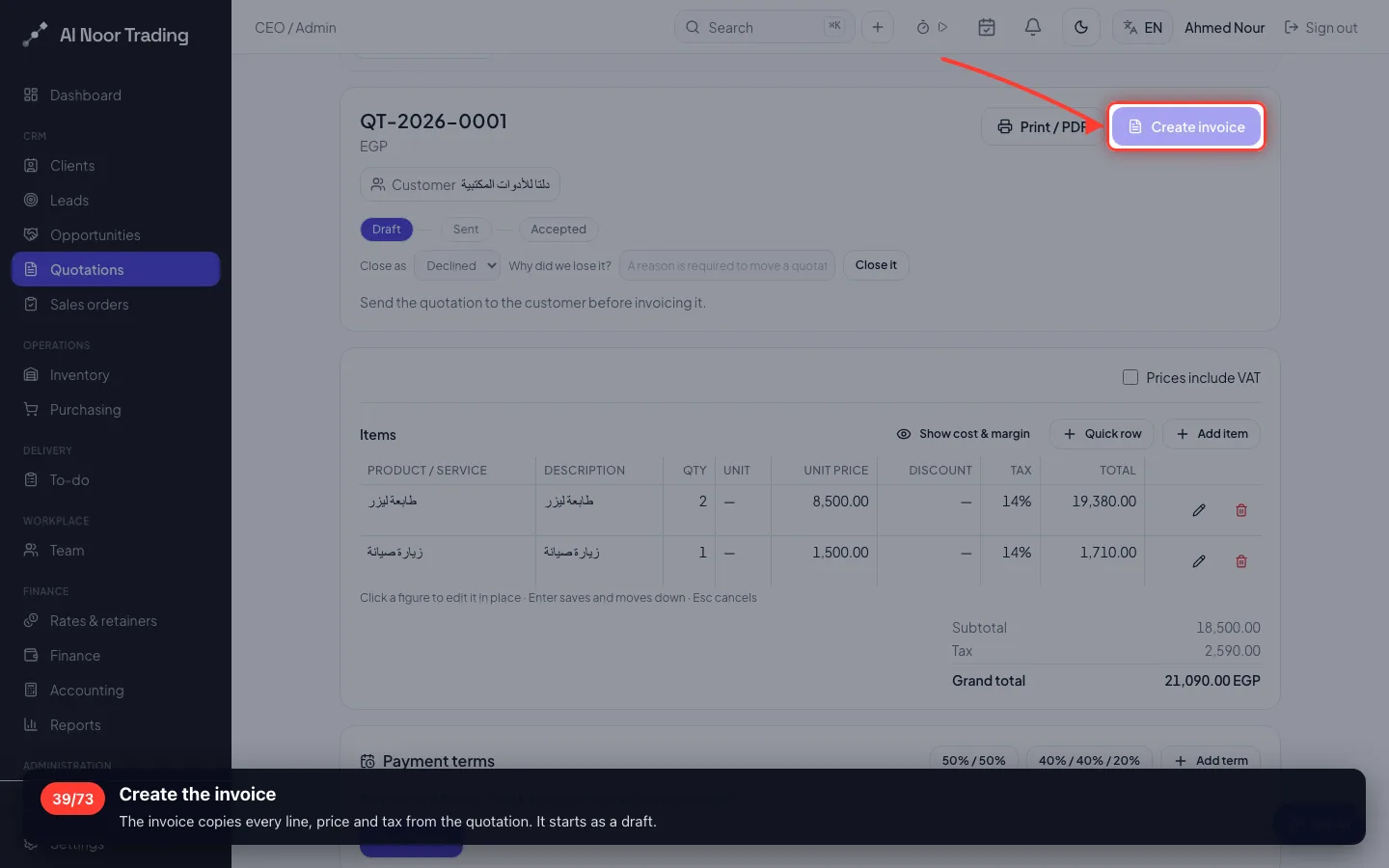This screenshot has height=868, width=1389.
Task: Open the Customer chip link
Action: [x=460, y=184]
